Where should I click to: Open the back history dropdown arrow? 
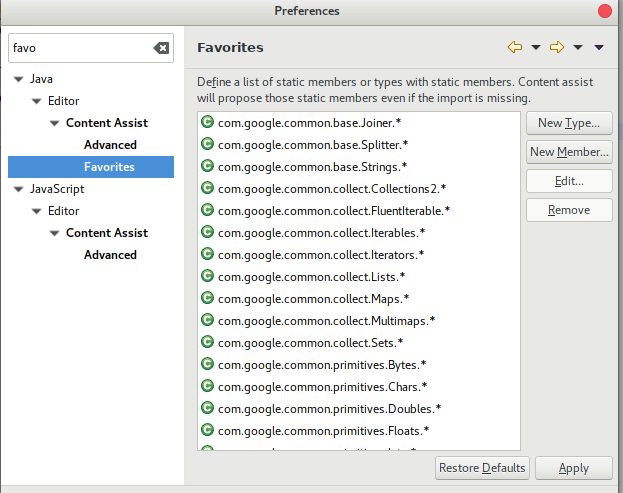click(x=536, y=48)
